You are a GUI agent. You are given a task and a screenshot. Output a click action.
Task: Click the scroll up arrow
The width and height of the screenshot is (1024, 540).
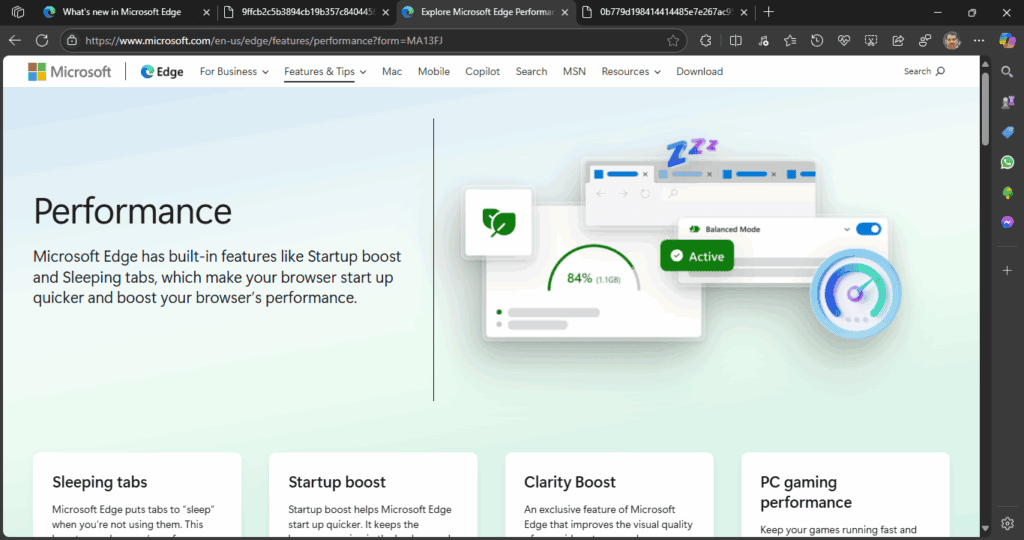tap(985, 63)
